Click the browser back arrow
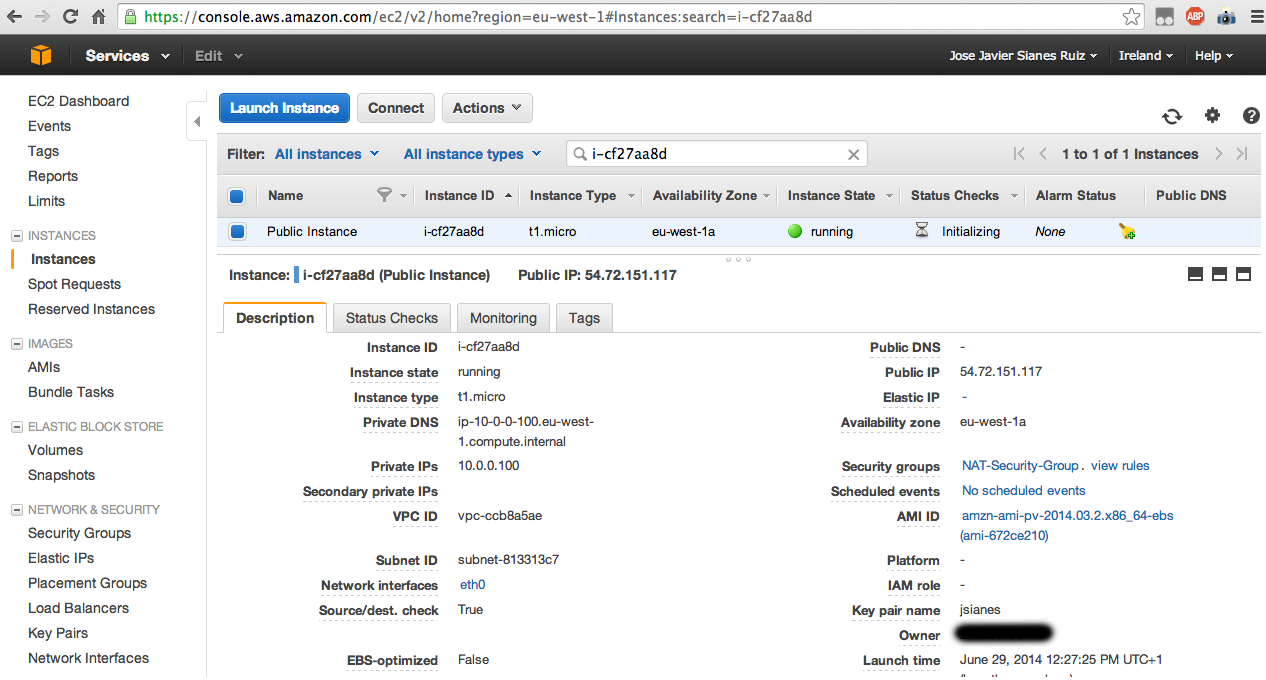The width and height of the screenshot is (1266, 680). click(x=15, y=16)
